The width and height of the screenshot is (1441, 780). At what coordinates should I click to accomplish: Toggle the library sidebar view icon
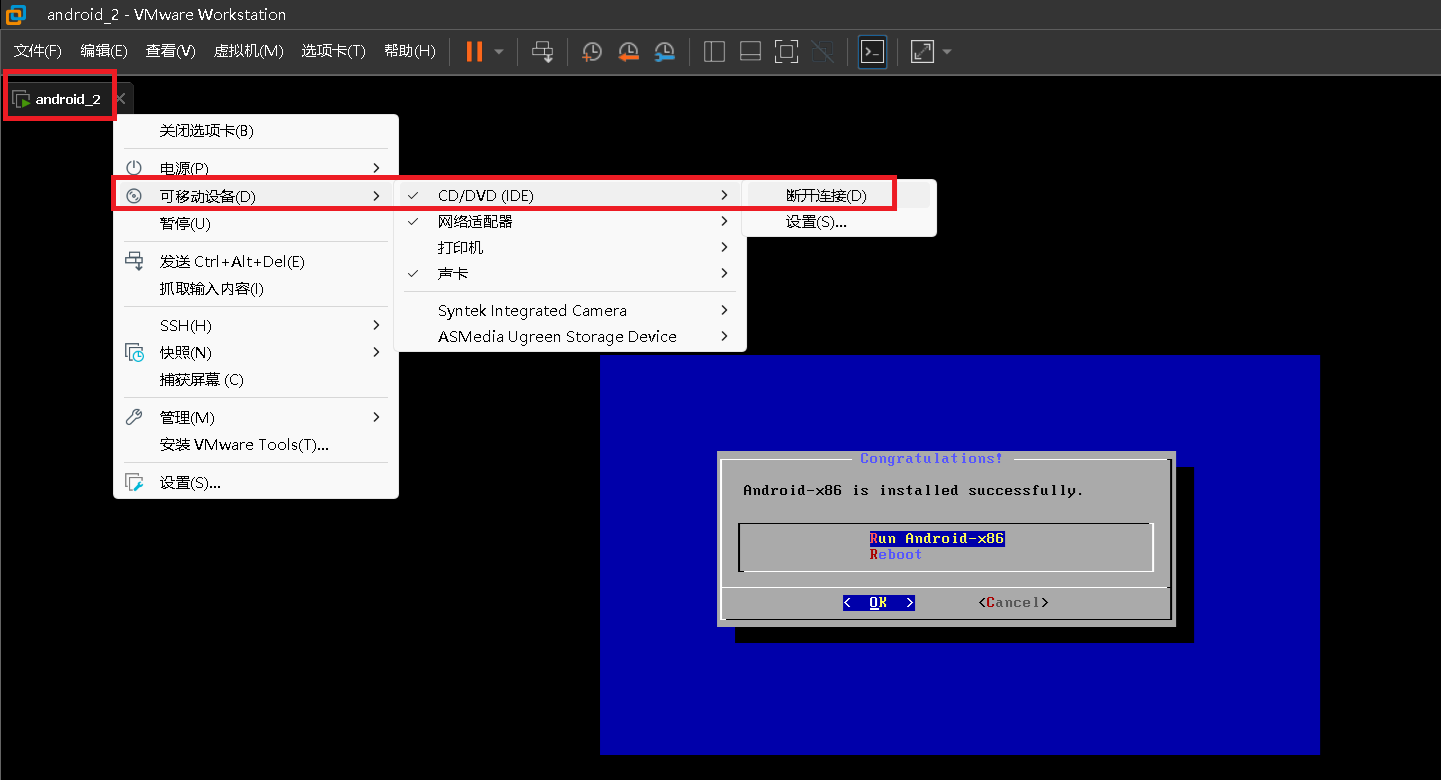click(x=714, y=51)
